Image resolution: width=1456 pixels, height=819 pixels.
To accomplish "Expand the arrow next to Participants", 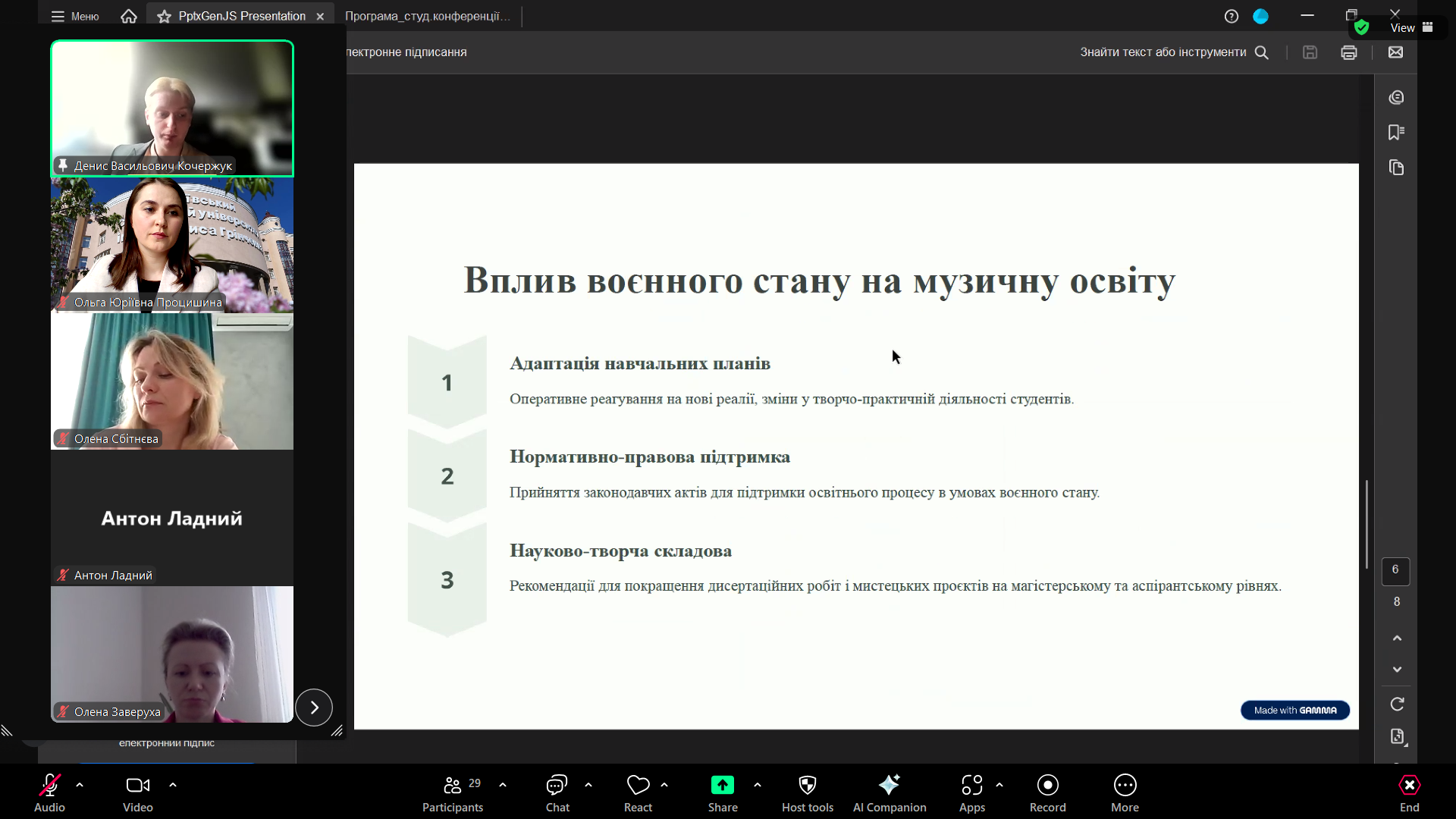I will [x=503, y=785].
